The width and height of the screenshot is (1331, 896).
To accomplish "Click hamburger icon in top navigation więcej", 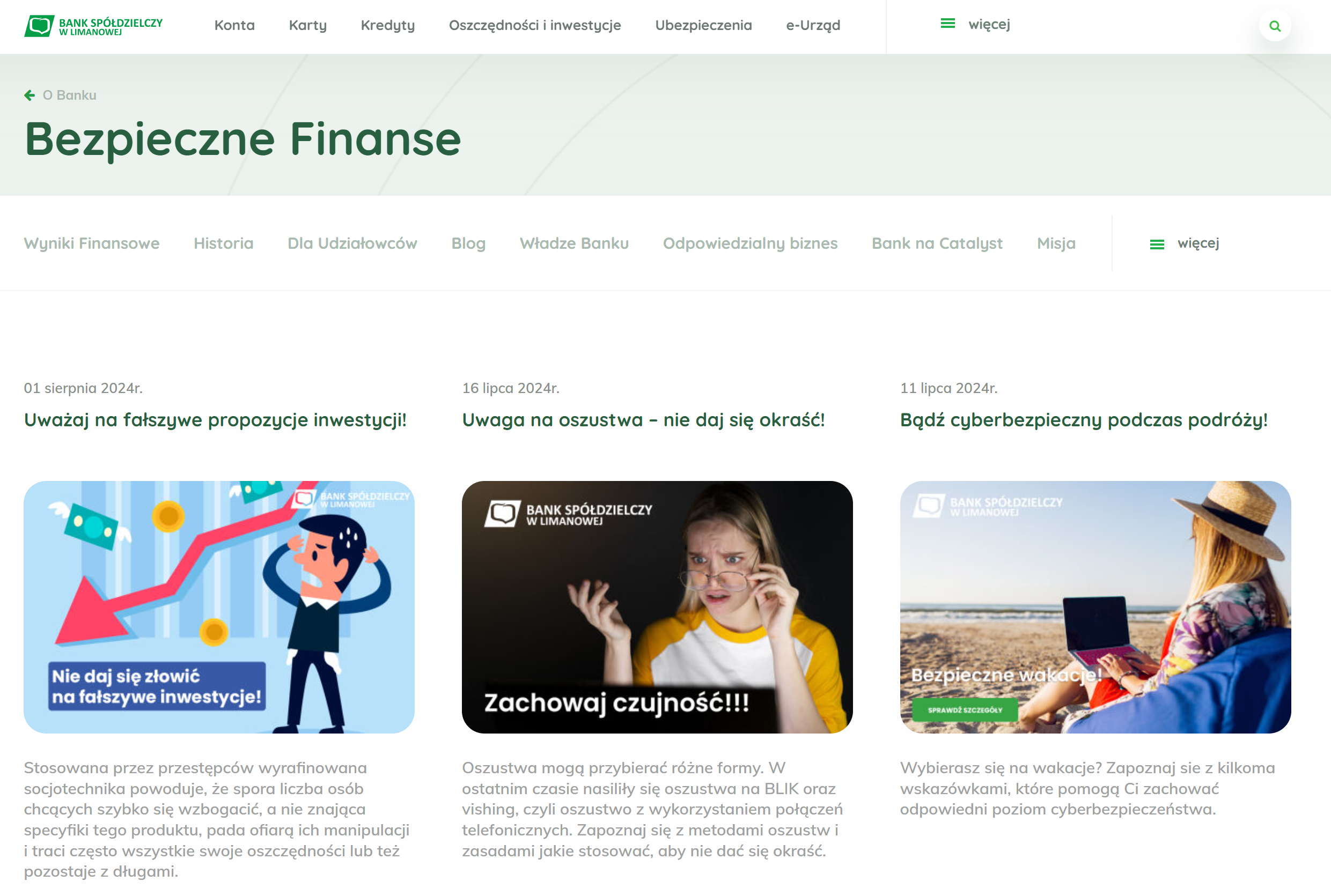I will click(947, 24).
